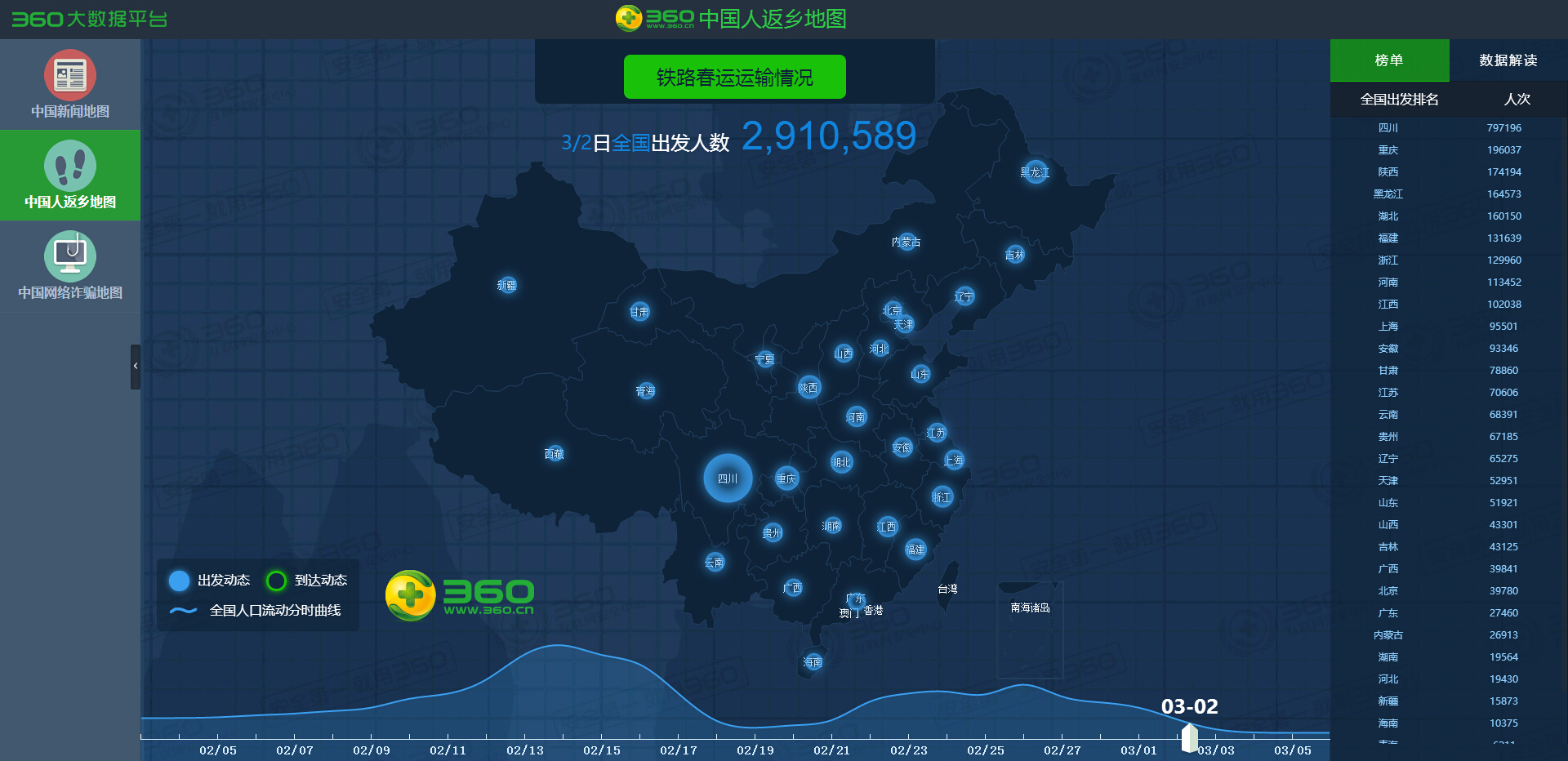1568x761 pixels.
Task: Click the 河南 bubble on map
Action: [856, 417]
